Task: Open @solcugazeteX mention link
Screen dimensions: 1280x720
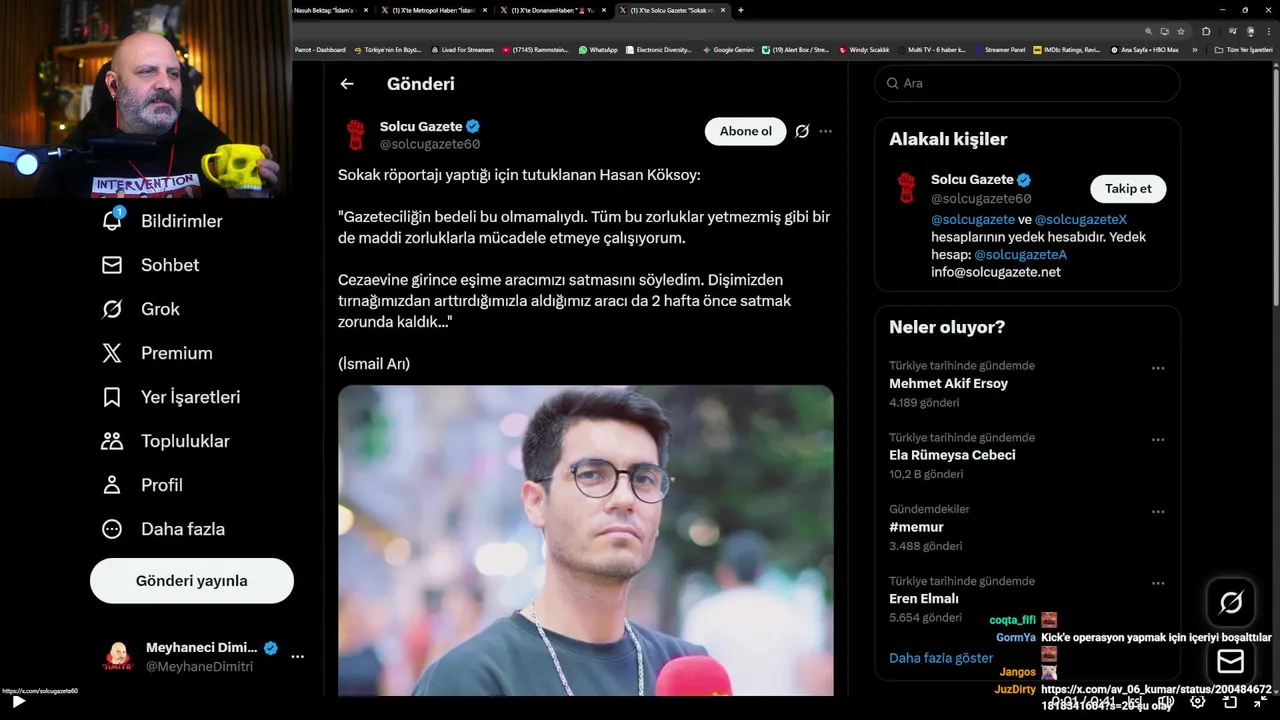Action: 1081,219
